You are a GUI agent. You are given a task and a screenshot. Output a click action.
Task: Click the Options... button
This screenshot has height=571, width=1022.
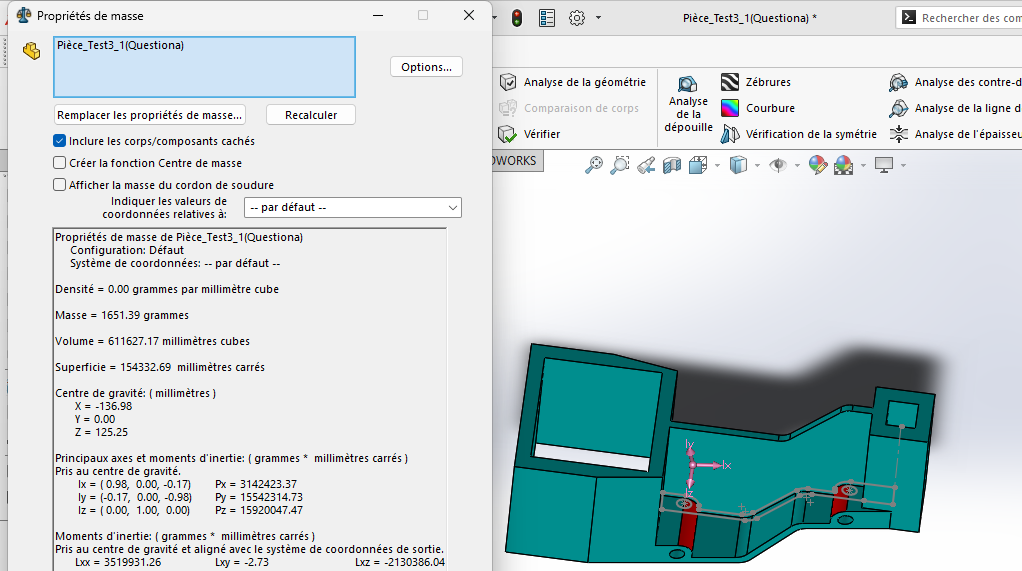(x=426, y=67)
